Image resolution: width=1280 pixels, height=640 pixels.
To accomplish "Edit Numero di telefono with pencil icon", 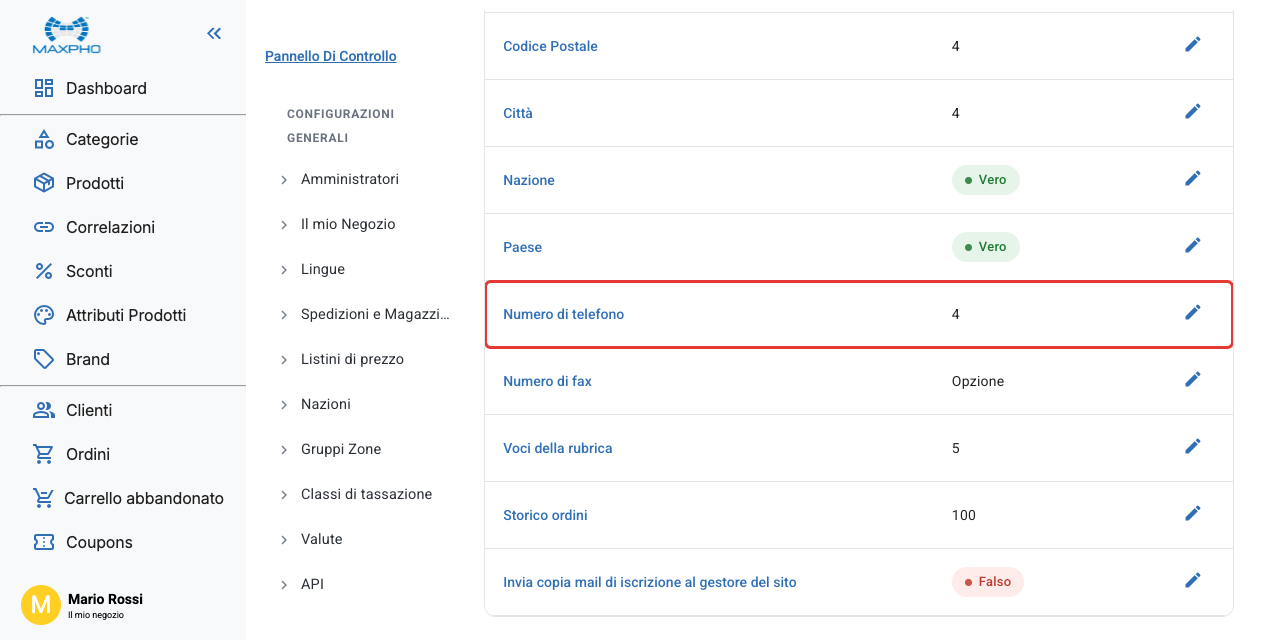I will click(1192, 313).
